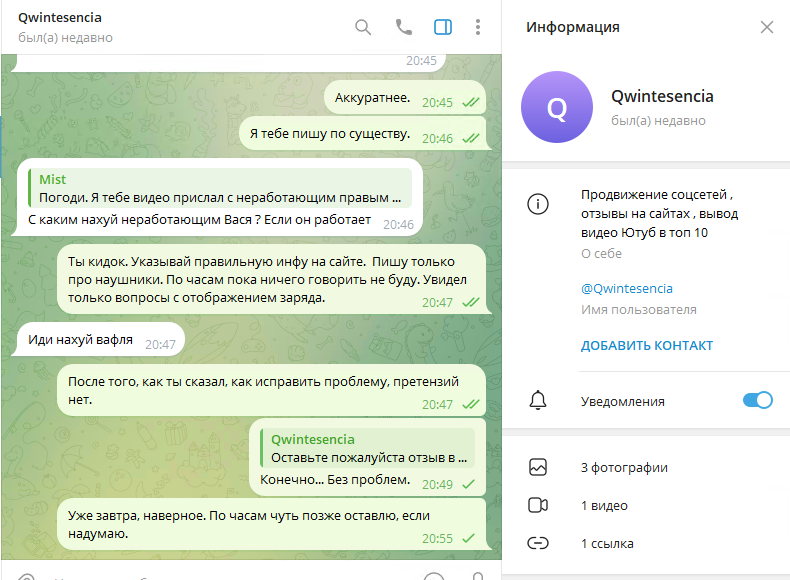
Task: Click the 20:47 timestamp under "претензий нет"
Action: tap(437, 405)
